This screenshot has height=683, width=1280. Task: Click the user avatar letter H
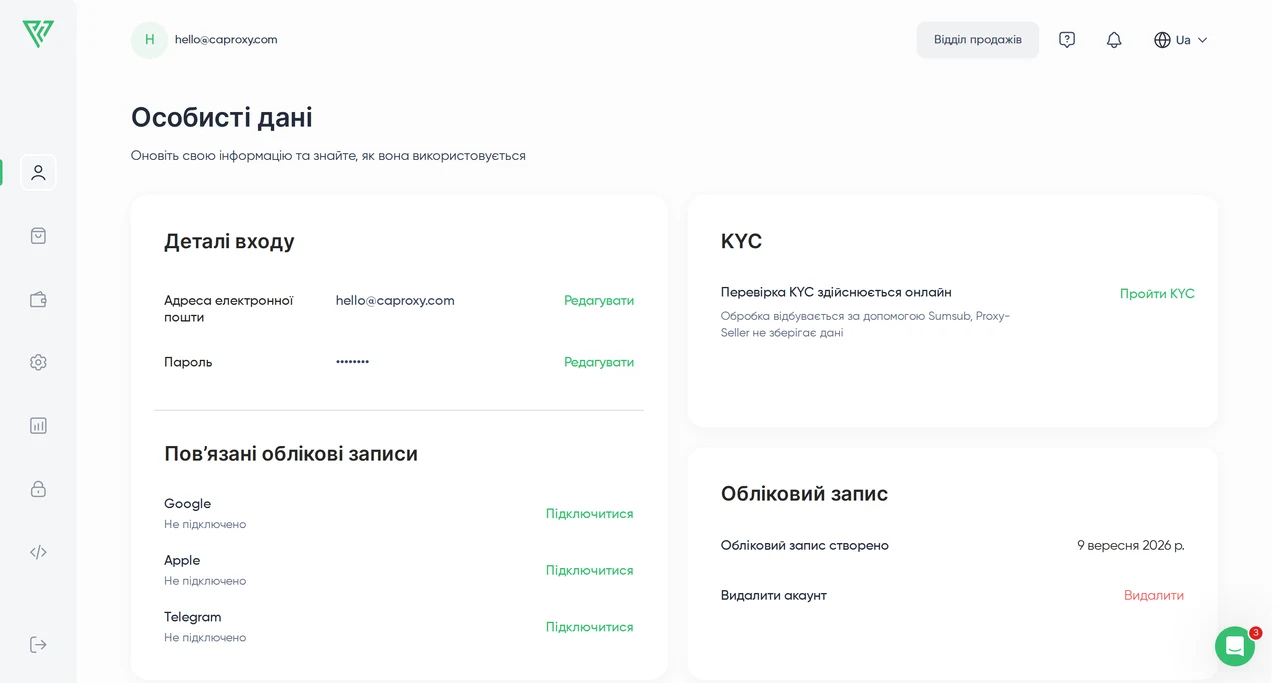coord(149,40)
